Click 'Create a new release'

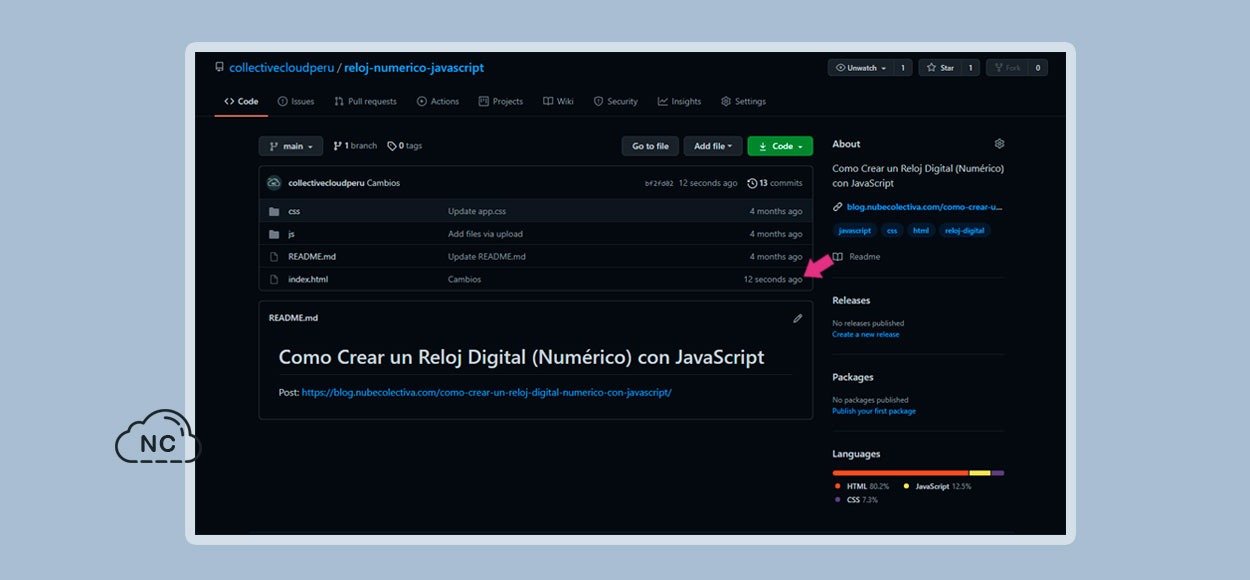coord(866,335)
